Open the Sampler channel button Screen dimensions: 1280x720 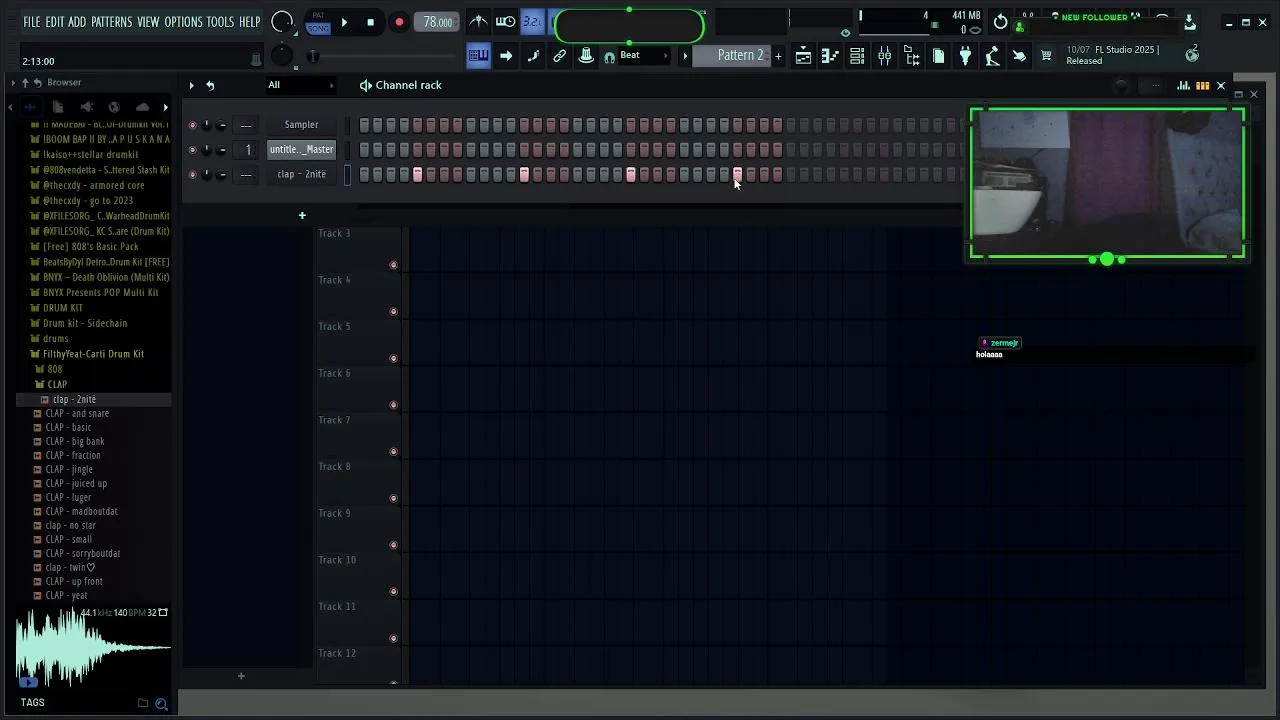[301, 125]
